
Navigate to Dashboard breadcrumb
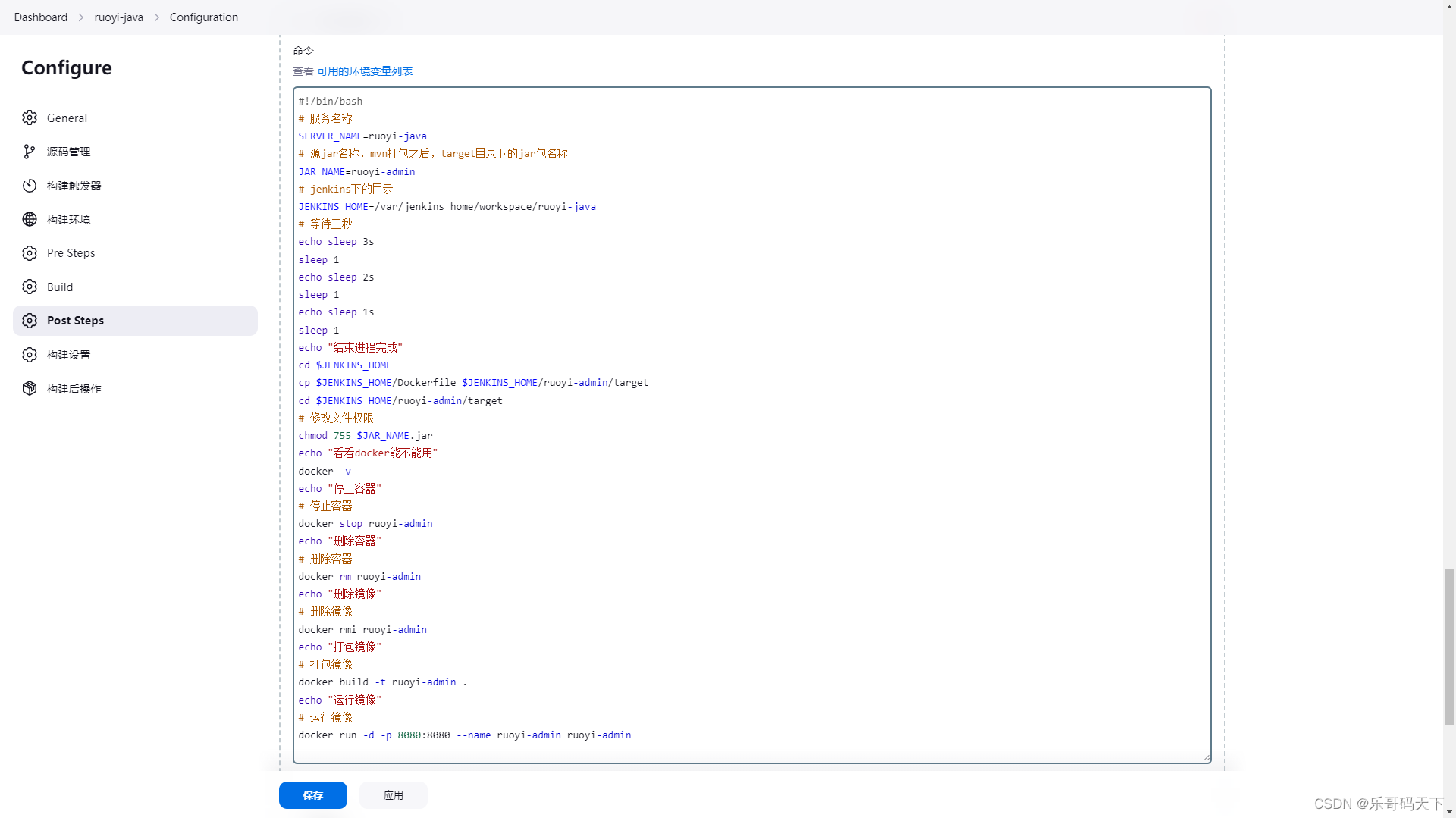[41, 17]
